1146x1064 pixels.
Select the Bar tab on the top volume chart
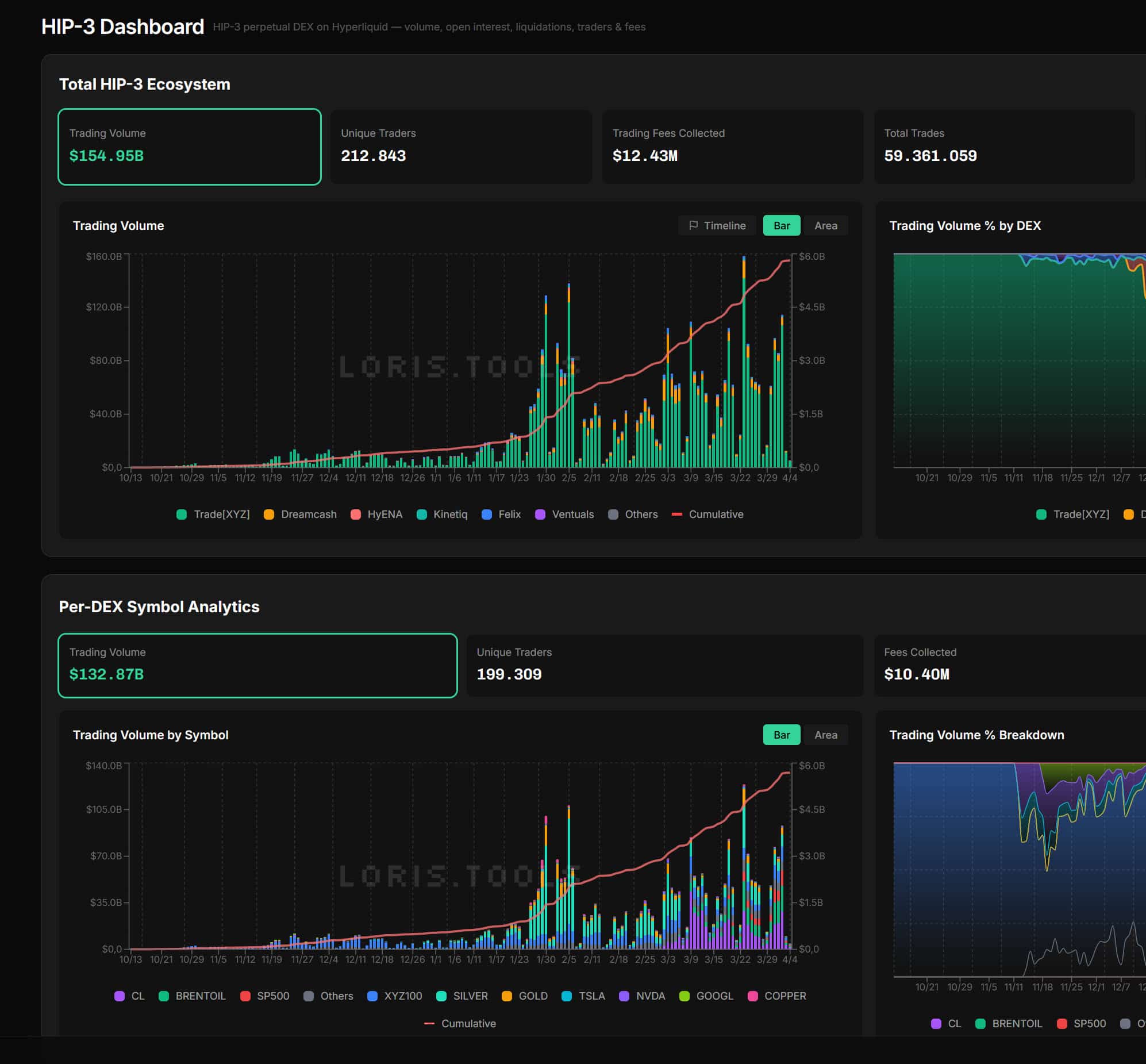point(781,226)
